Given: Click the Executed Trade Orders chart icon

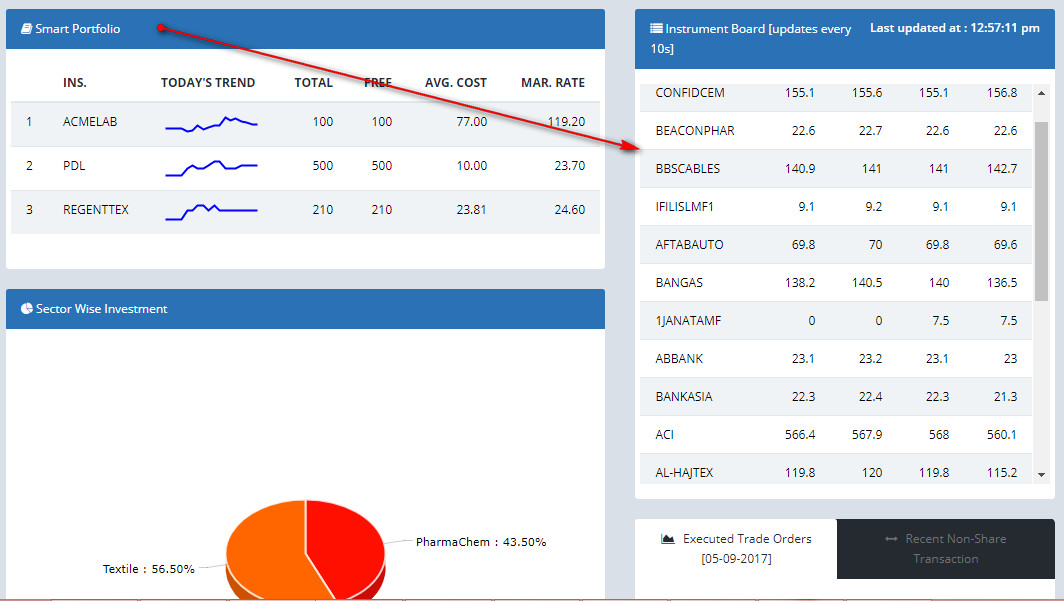Looking at the screenshot, I should point(668,539).
